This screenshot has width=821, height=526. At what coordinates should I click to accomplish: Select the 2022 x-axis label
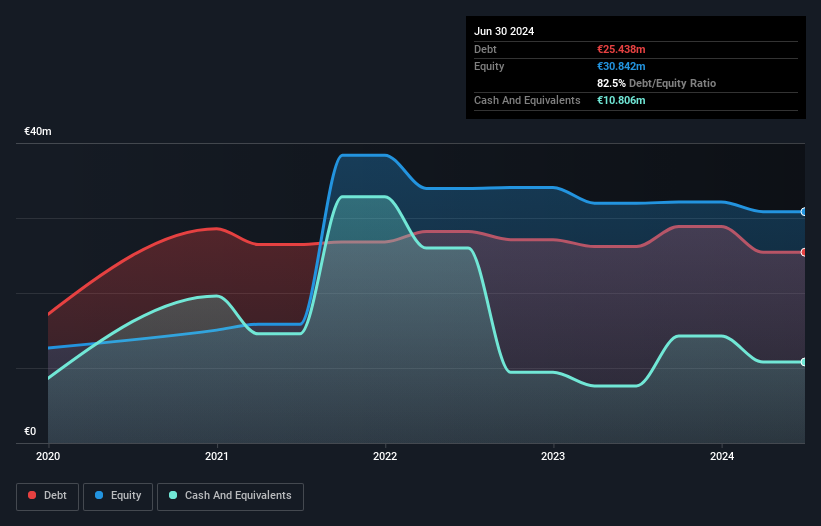(x=385, y=456)
